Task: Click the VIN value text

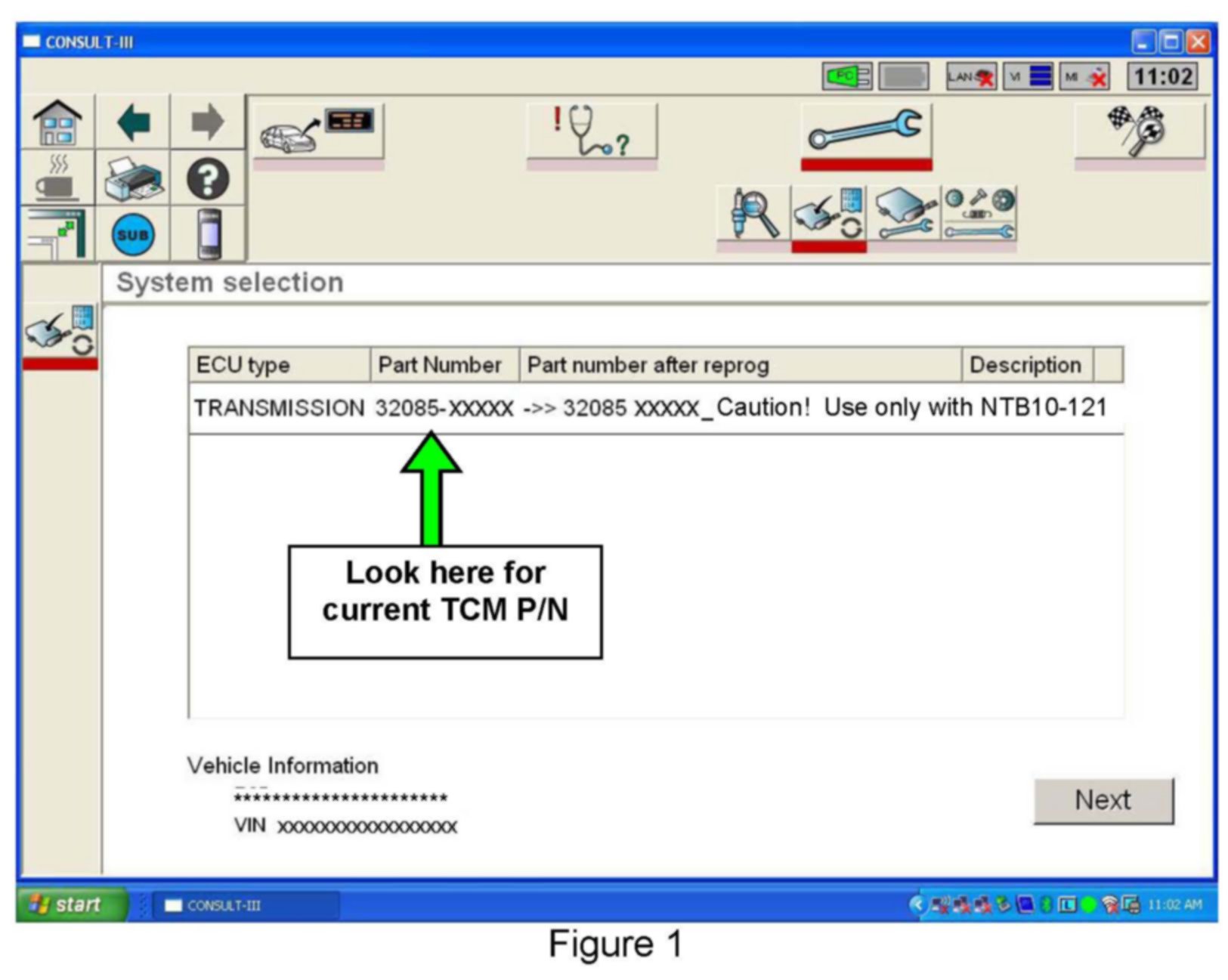Action: coord(367,827)
